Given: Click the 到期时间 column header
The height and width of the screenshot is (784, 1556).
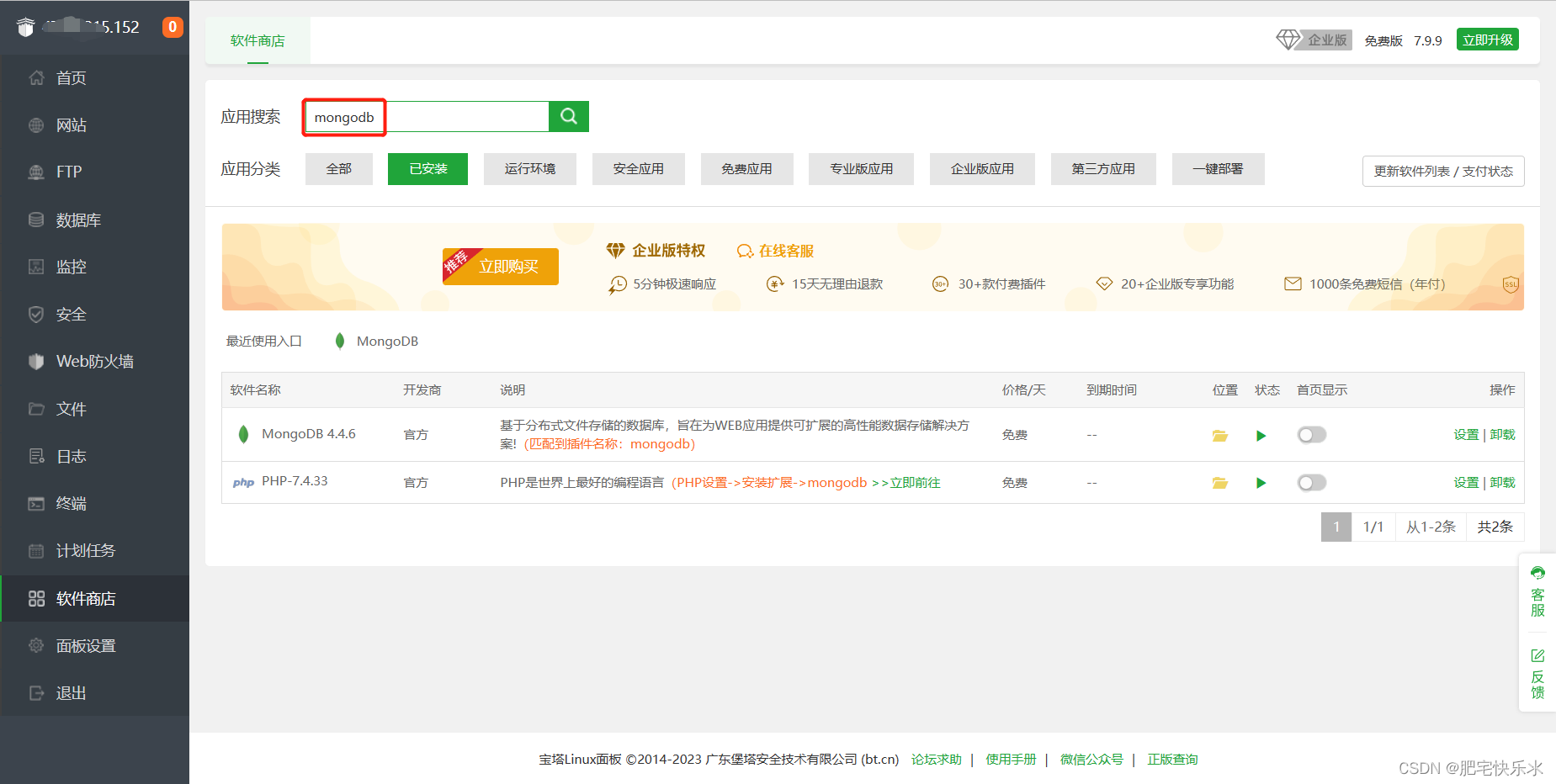Looking at the screenshot, I should pos(1112,390).
